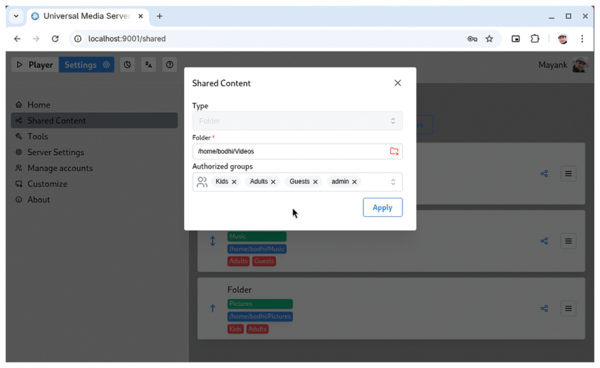Click the Apply button
Screen dimensions: 600x368
tap(383, 207)
